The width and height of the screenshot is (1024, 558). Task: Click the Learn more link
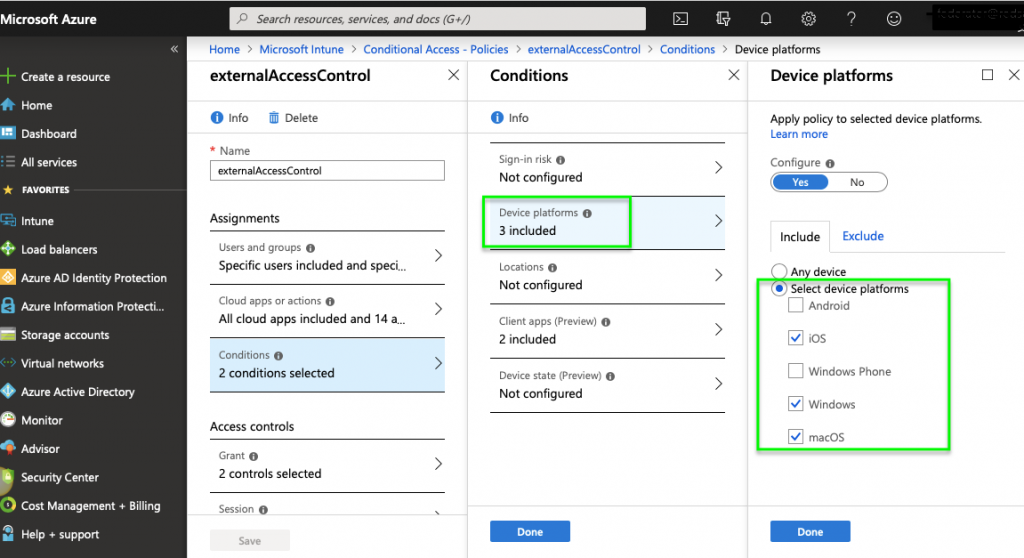click(x=799, y=134)
